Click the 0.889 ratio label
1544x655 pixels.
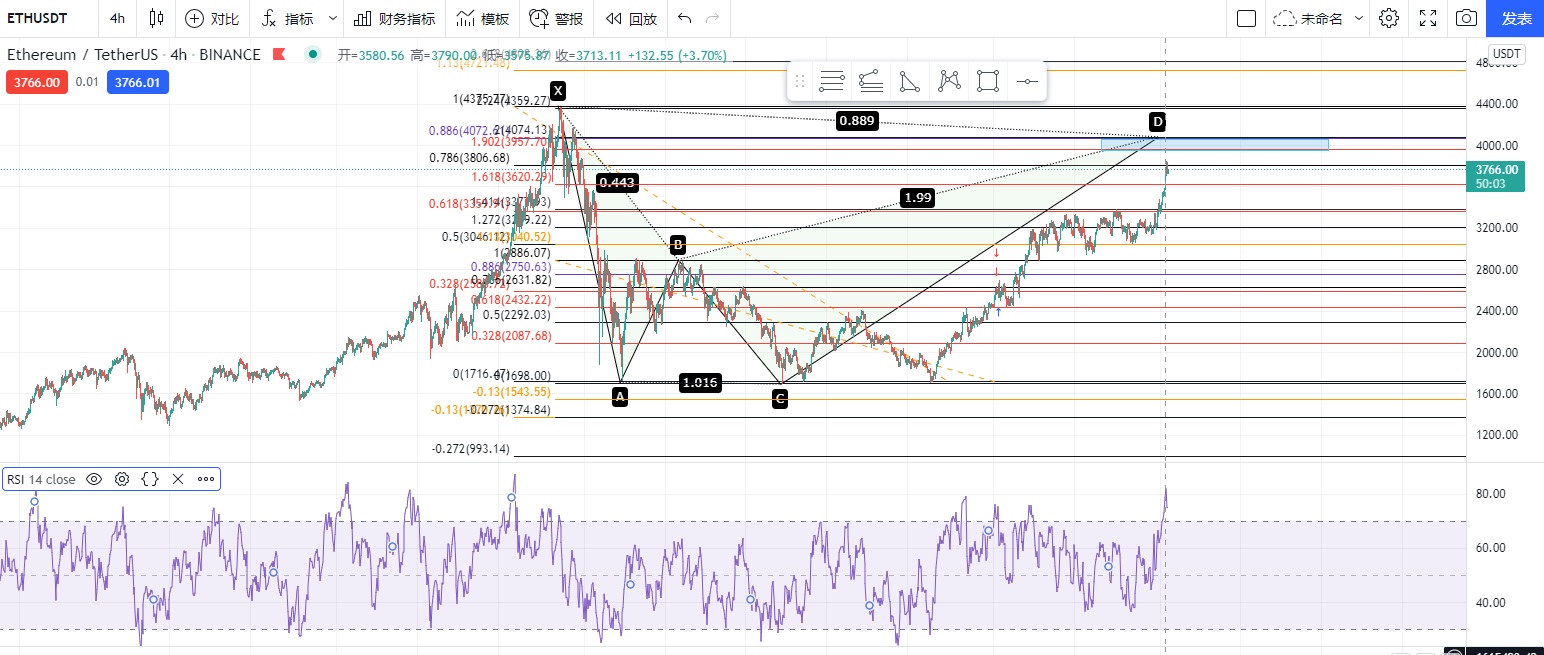857,121
